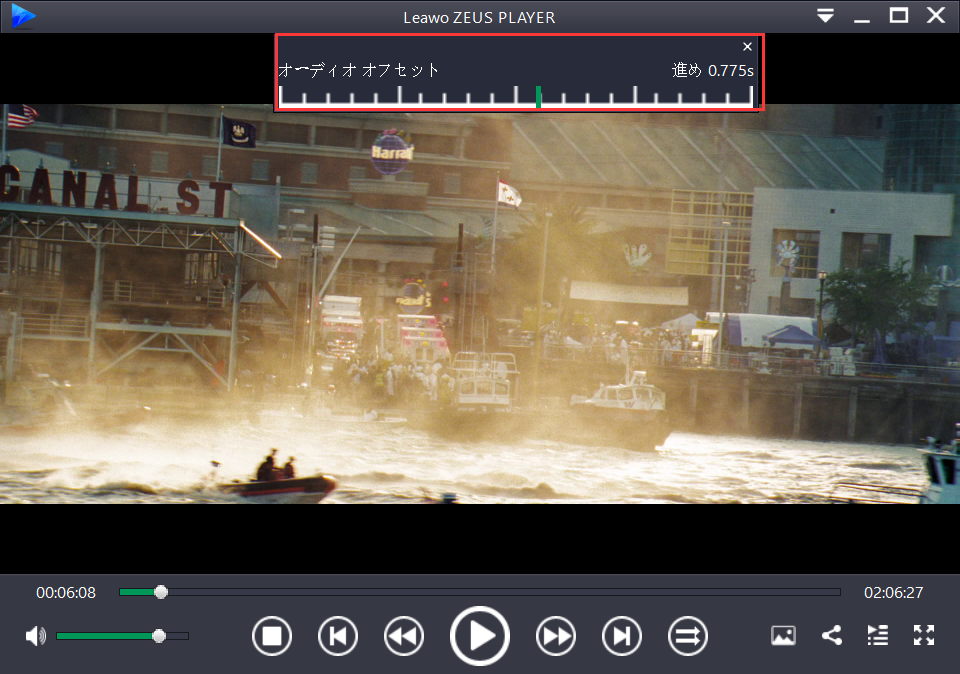Click the total duration 02:06:27 label

[x=893, y=593]
